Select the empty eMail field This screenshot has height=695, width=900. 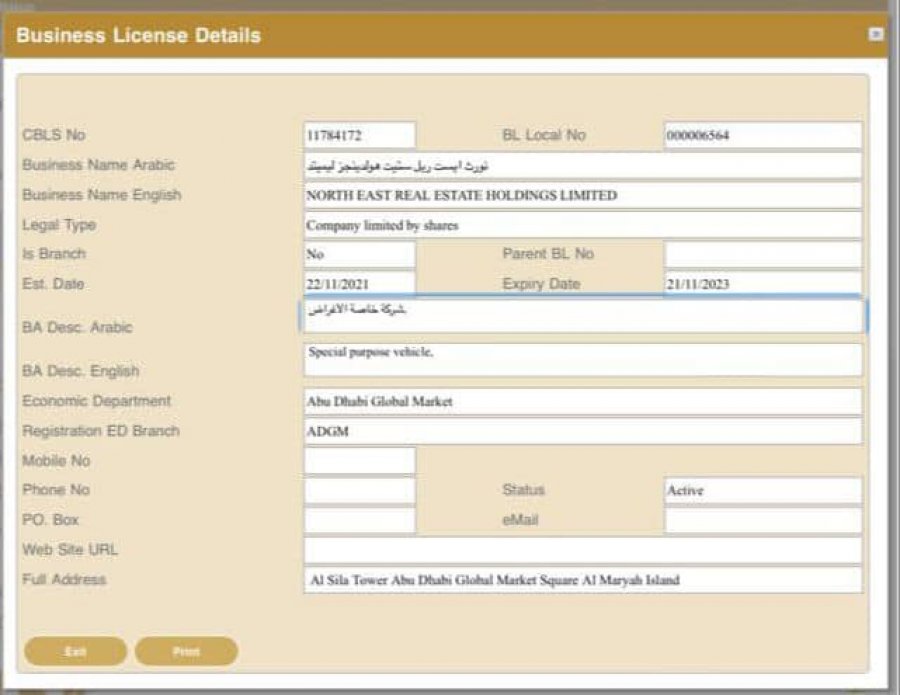pos(762,520)
